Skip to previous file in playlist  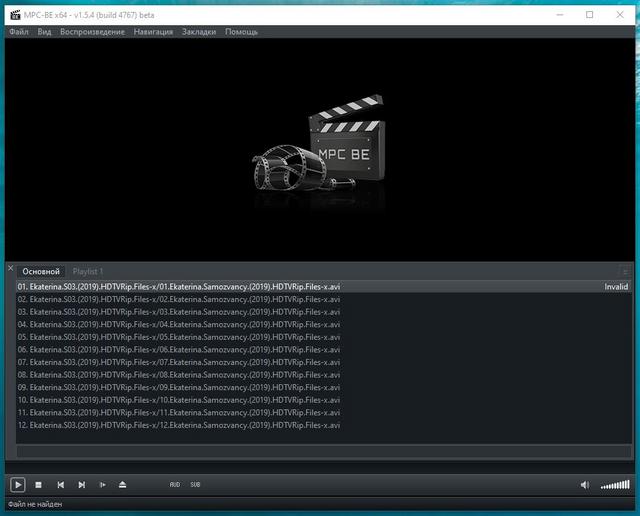(60, 485)
